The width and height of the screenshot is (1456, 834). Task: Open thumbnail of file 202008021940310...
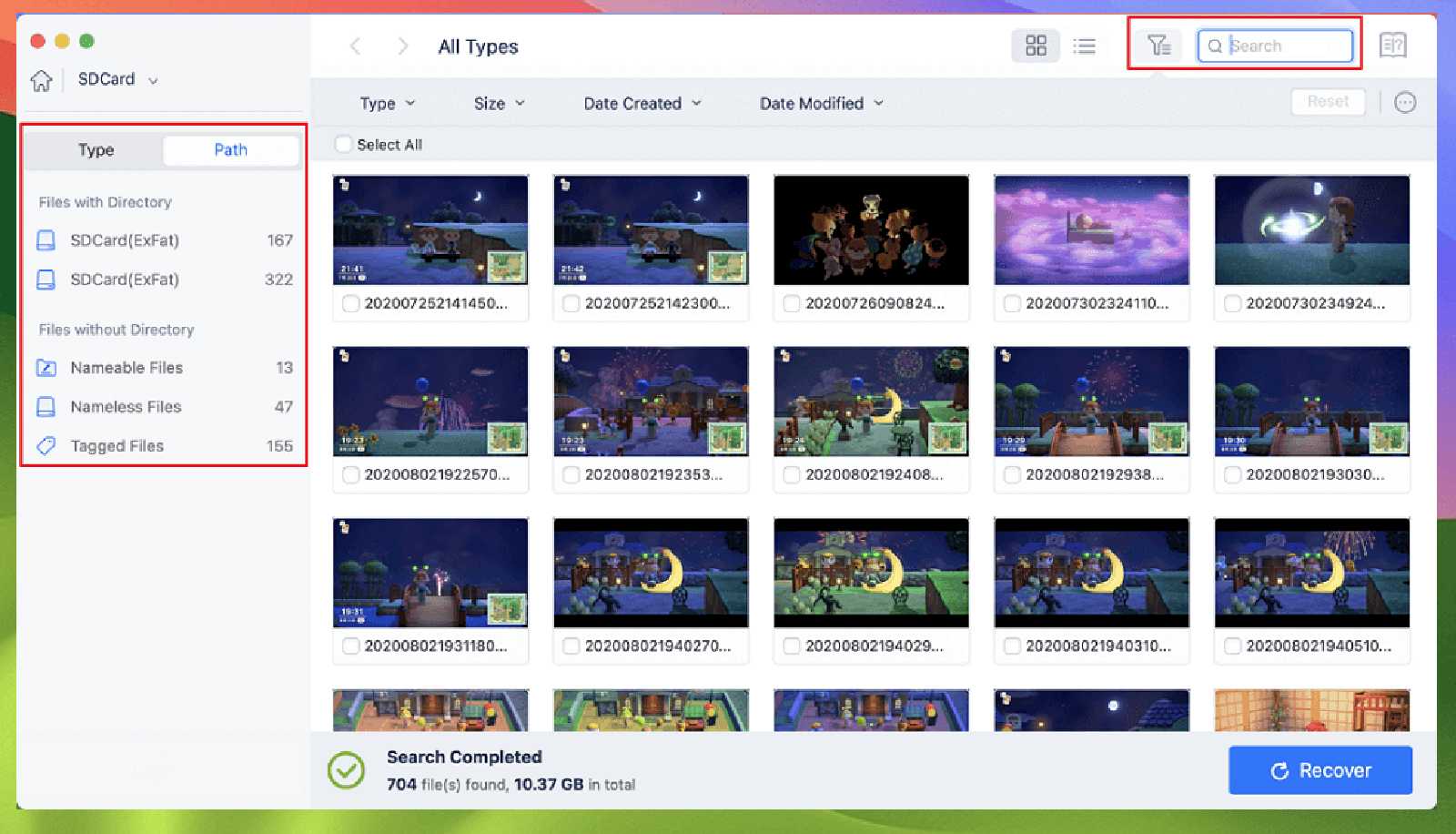(1091, 573)
